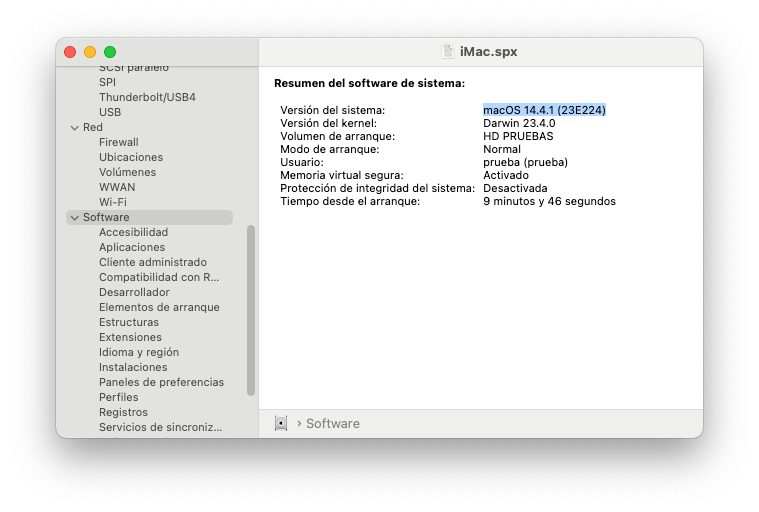Select Cliente administrado

[x=153, y=262]
